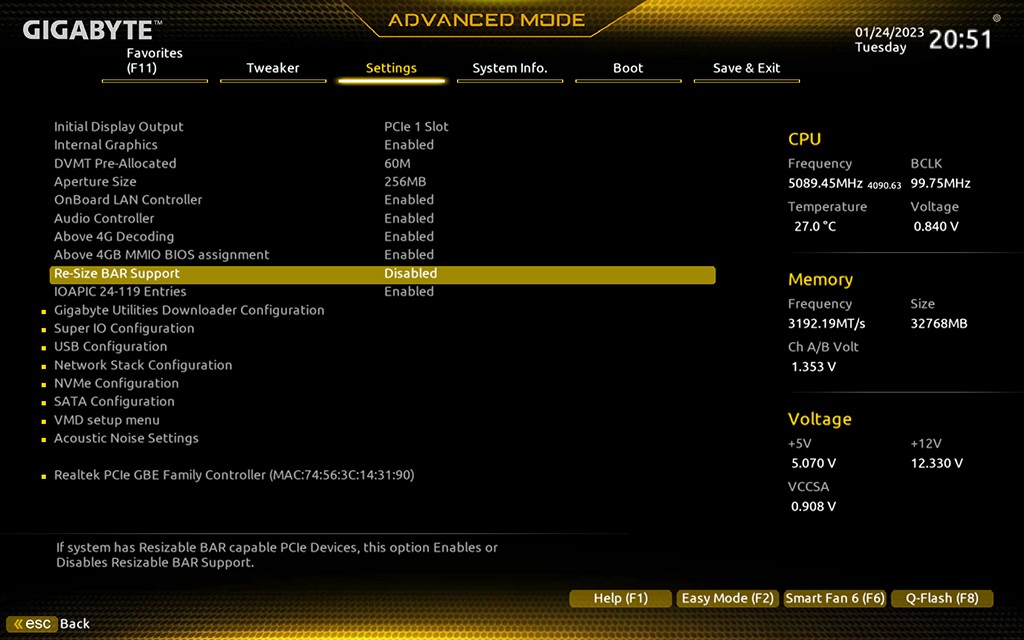Image resolution: width=1024 pixels, height=640 pixels.
Task: Click the VCCSA 0.908 V reading
Action: [x=814, y=507]
